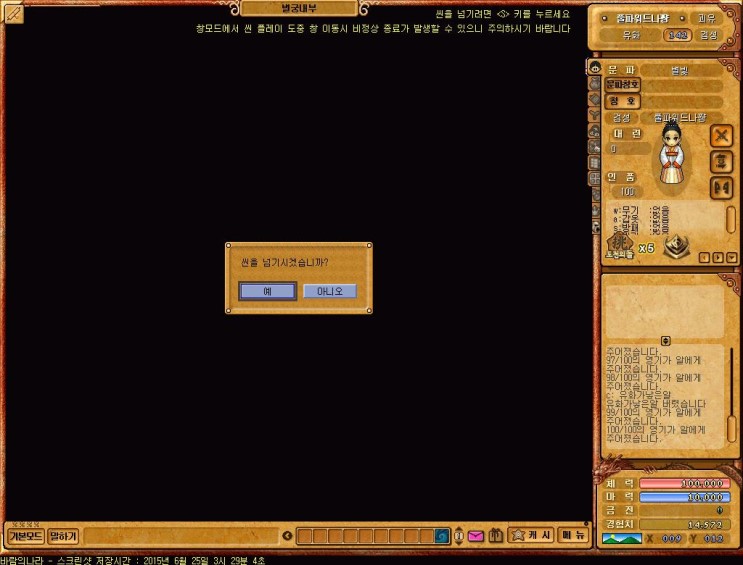The image size is (743, 565).
Task: Click the chat log resize handle
Action: tap(666, 340)
